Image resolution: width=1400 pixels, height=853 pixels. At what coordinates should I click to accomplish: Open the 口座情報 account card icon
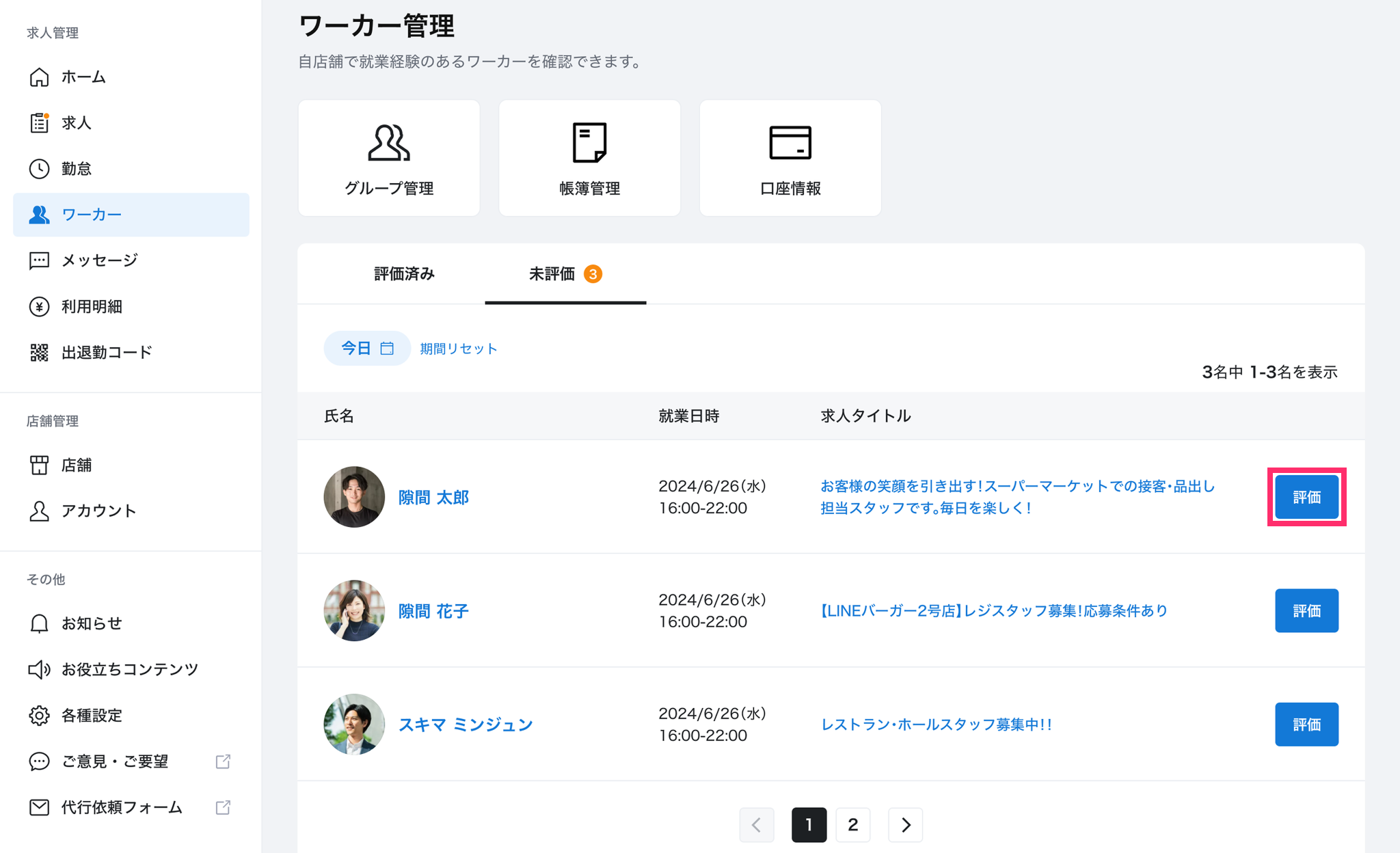(x=790, y=143)
